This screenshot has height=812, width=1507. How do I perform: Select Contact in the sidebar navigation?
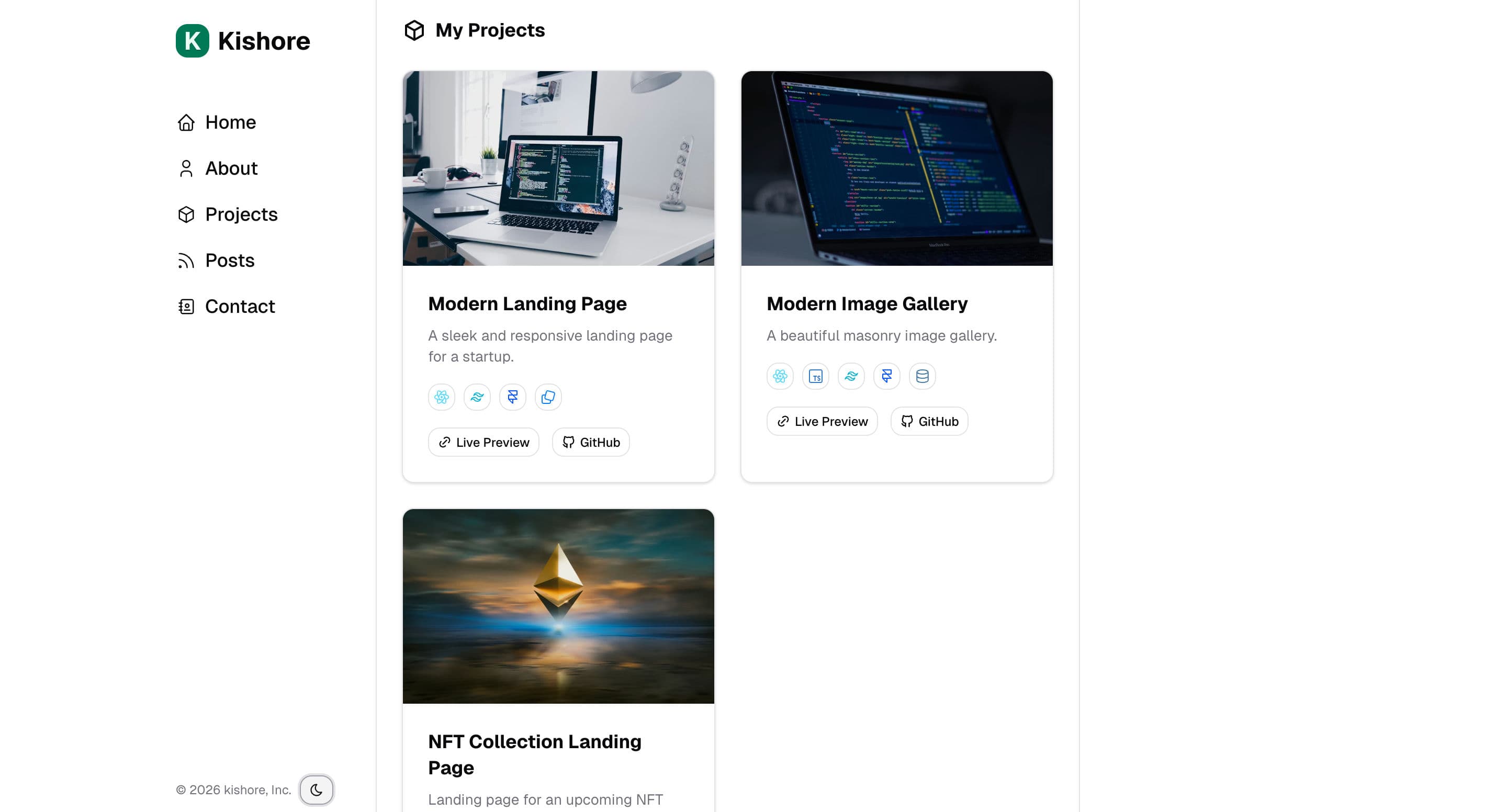click(240, 306)
